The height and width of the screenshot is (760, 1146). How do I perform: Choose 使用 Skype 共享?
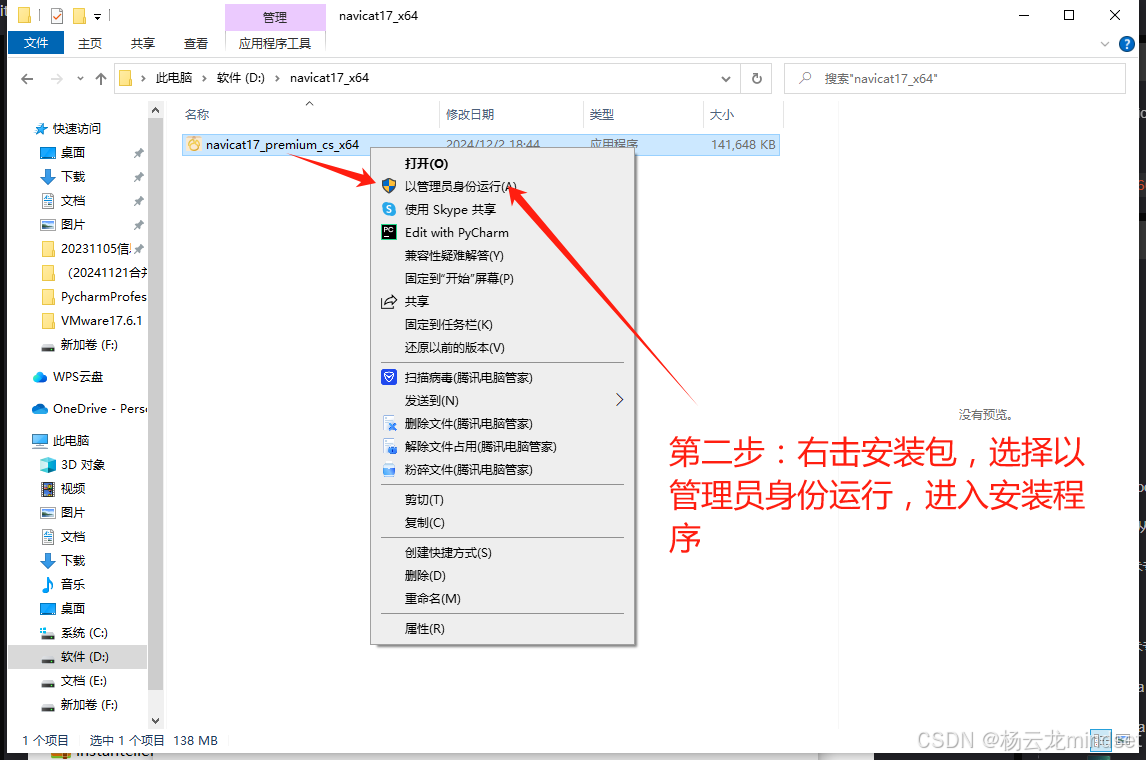tap(503, 210)
